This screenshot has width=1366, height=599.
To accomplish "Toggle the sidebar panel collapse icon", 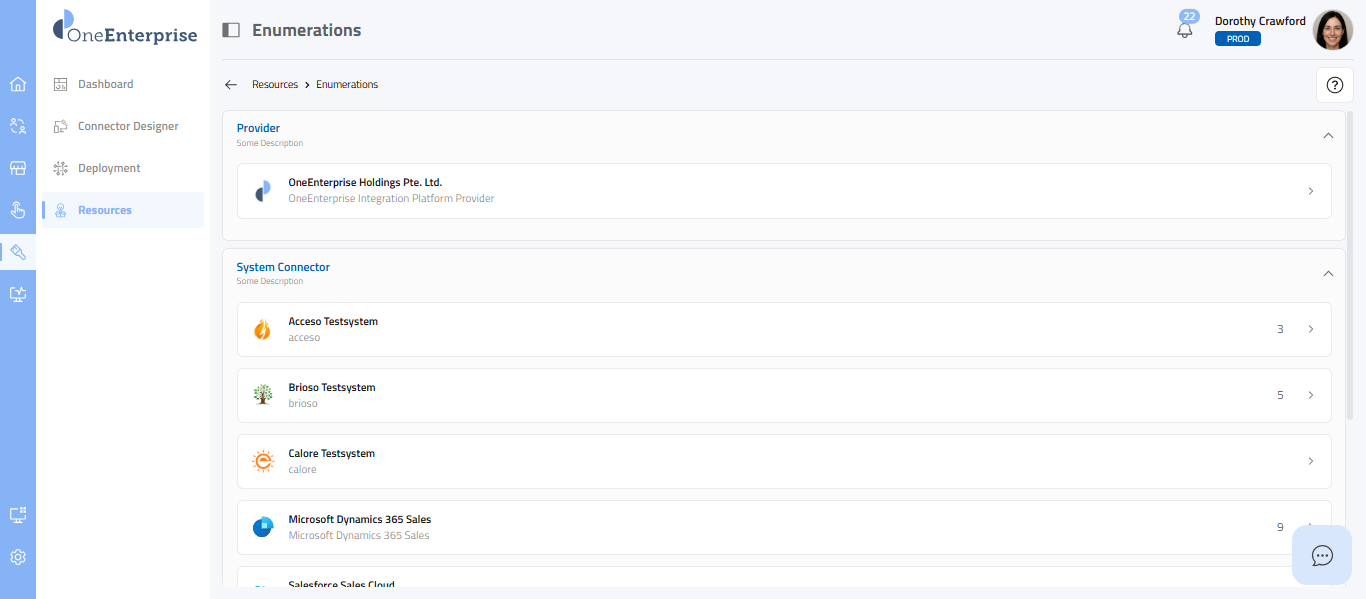I will coord(231,30).
